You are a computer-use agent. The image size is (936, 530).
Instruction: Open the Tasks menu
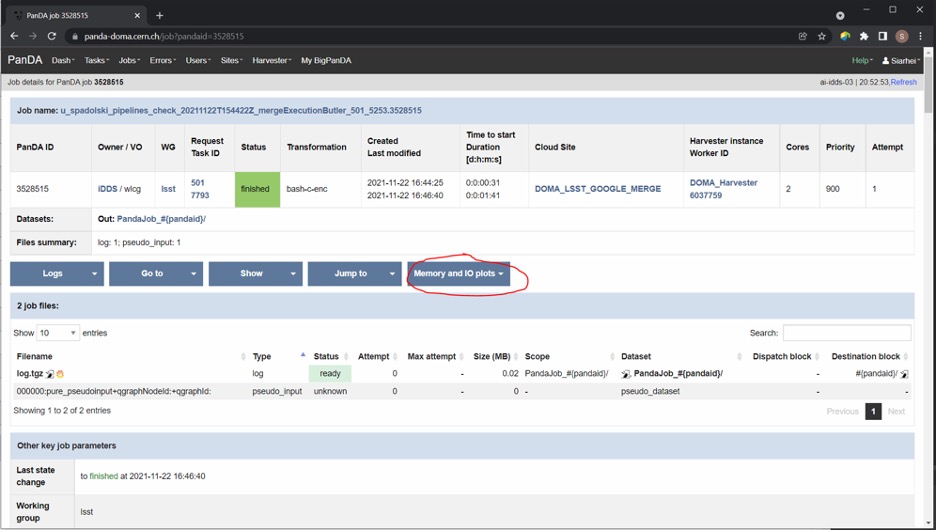pyautogui.click(x=96, y=60)
